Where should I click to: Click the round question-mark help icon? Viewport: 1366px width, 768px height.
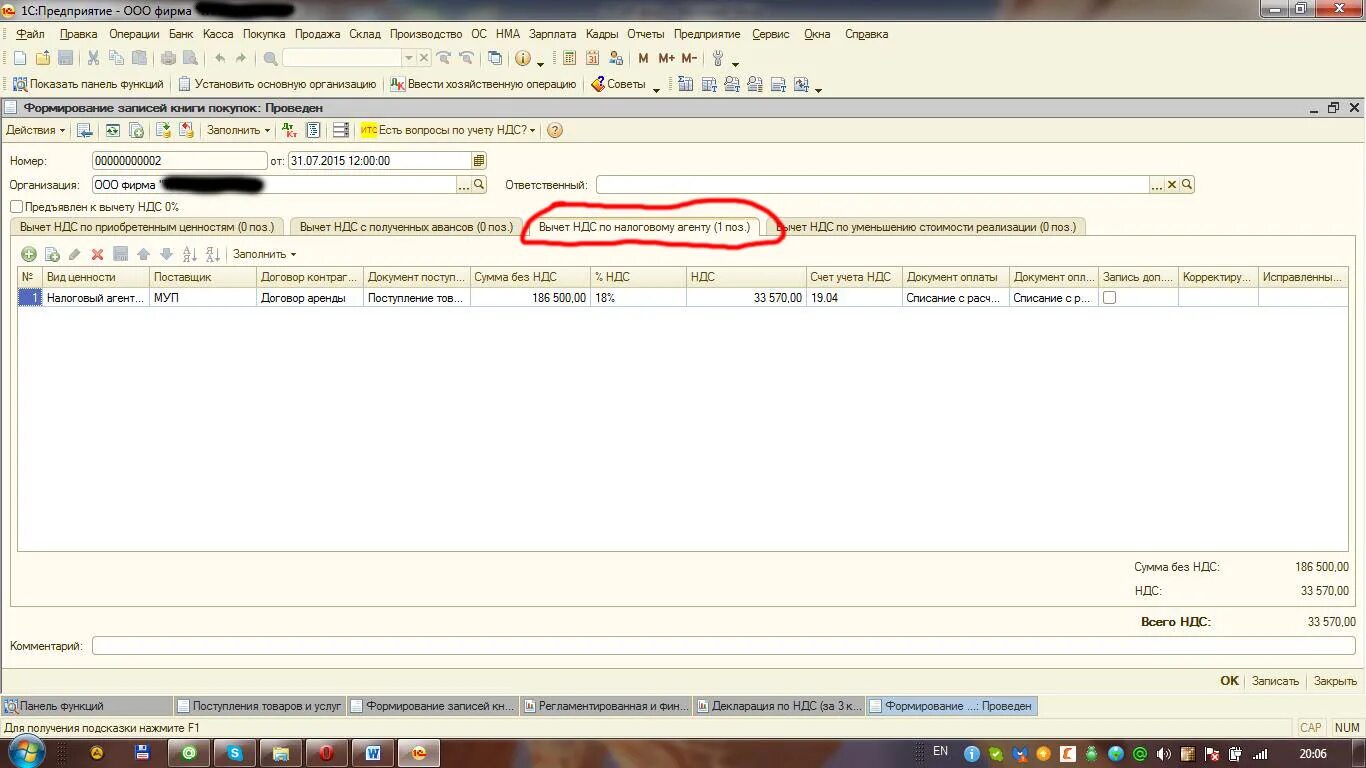555,130
